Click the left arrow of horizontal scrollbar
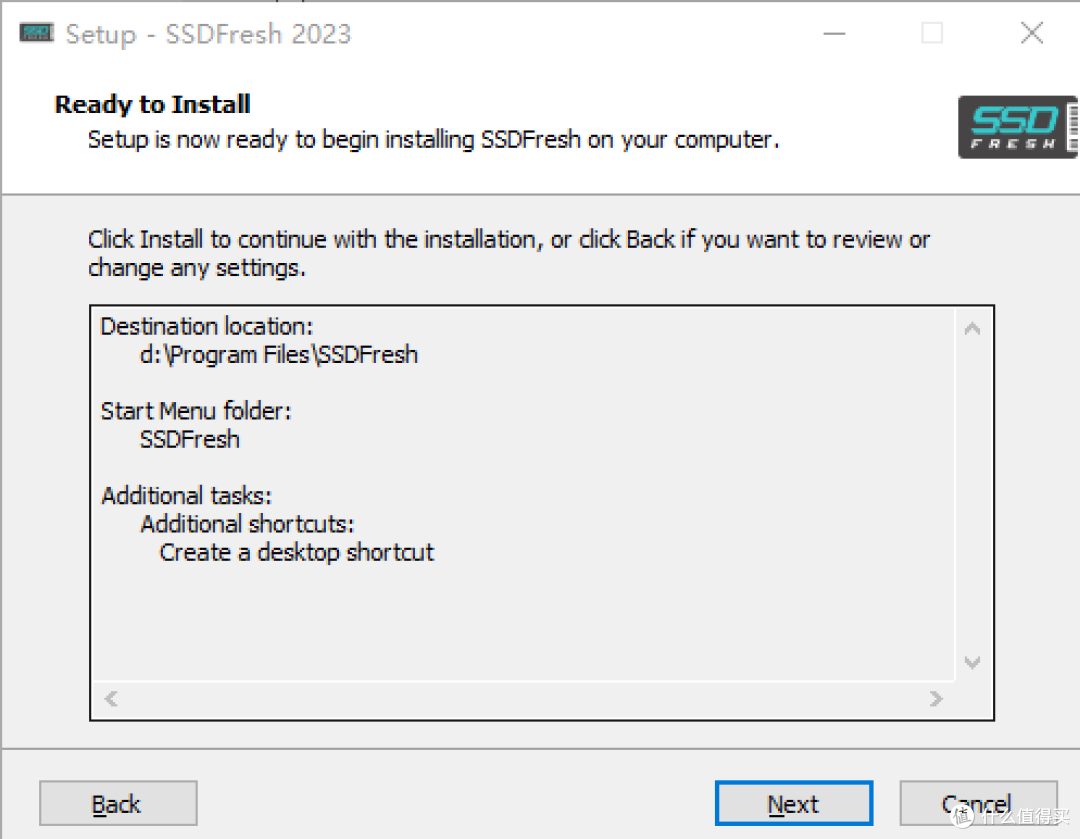 pyautogui.click(x=111, y=698)
